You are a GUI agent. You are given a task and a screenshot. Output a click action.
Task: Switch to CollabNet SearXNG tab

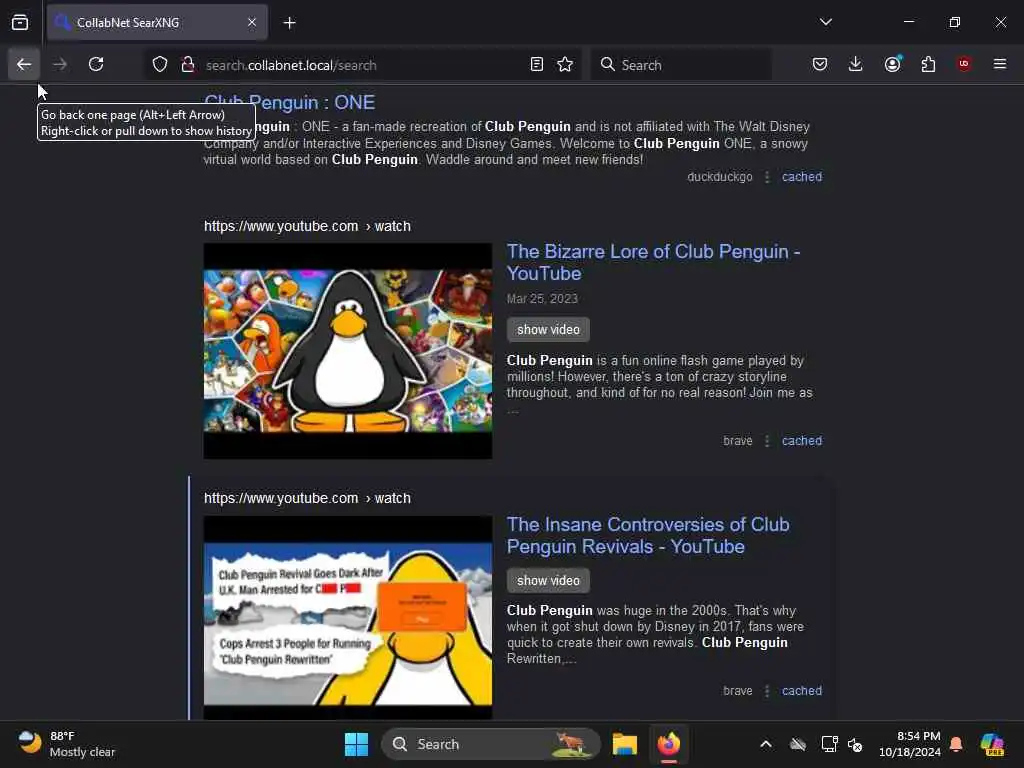coord(157,22)
